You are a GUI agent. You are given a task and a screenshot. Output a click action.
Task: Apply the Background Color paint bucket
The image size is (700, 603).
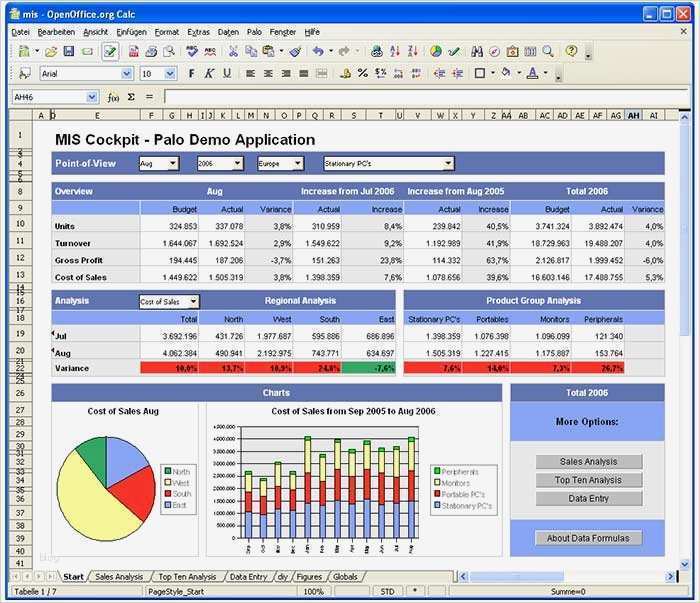point(506,73)
